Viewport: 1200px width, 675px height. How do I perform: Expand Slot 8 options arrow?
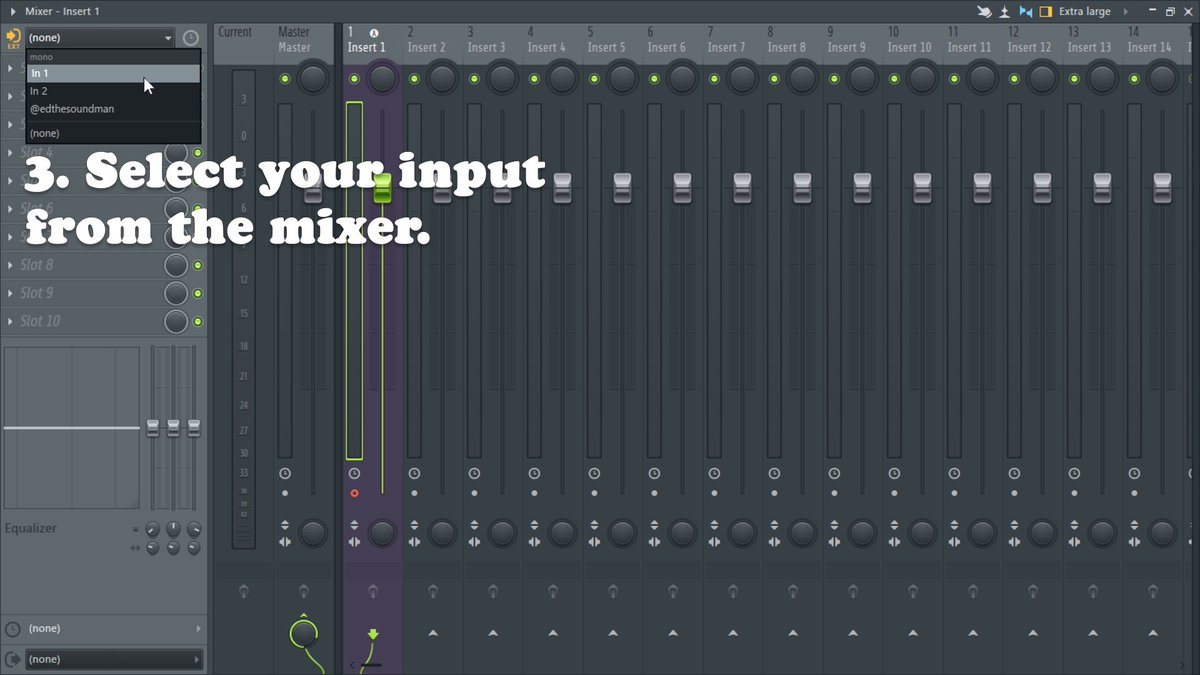10,265
